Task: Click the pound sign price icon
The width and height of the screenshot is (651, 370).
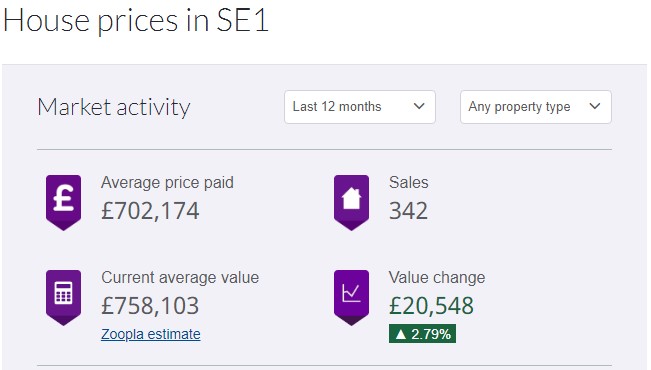Action: pyautogui.click(x=64, y=203)
